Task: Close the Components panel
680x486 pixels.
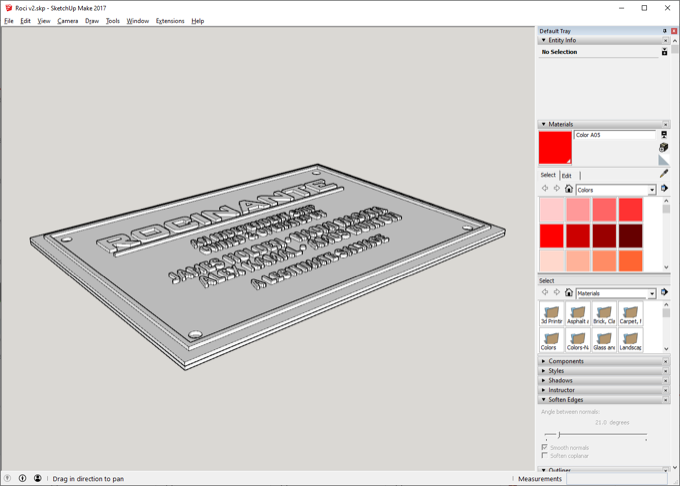Action: coord(666,361)
